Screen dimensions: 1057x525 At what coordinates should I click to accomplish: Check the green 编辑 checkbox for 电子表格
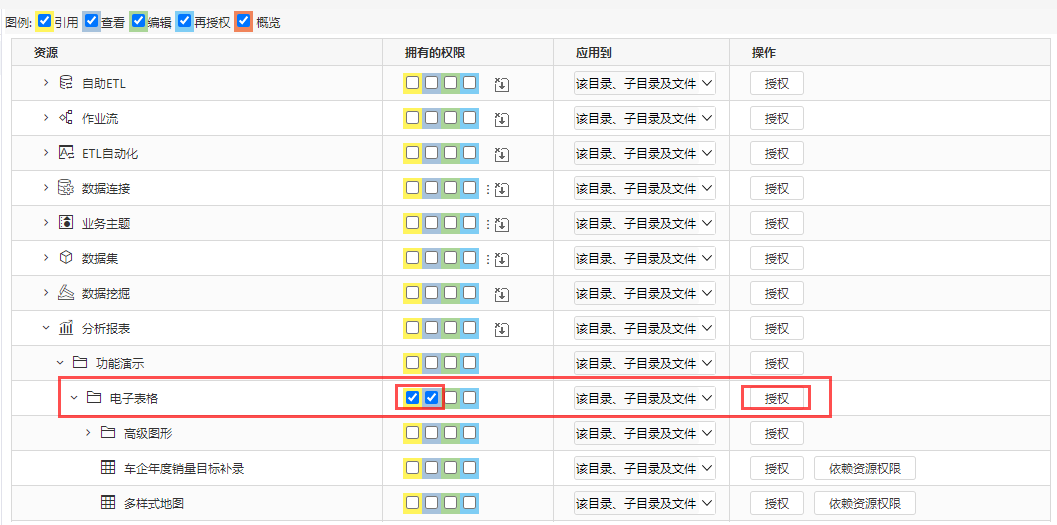[x=451, y=398]
